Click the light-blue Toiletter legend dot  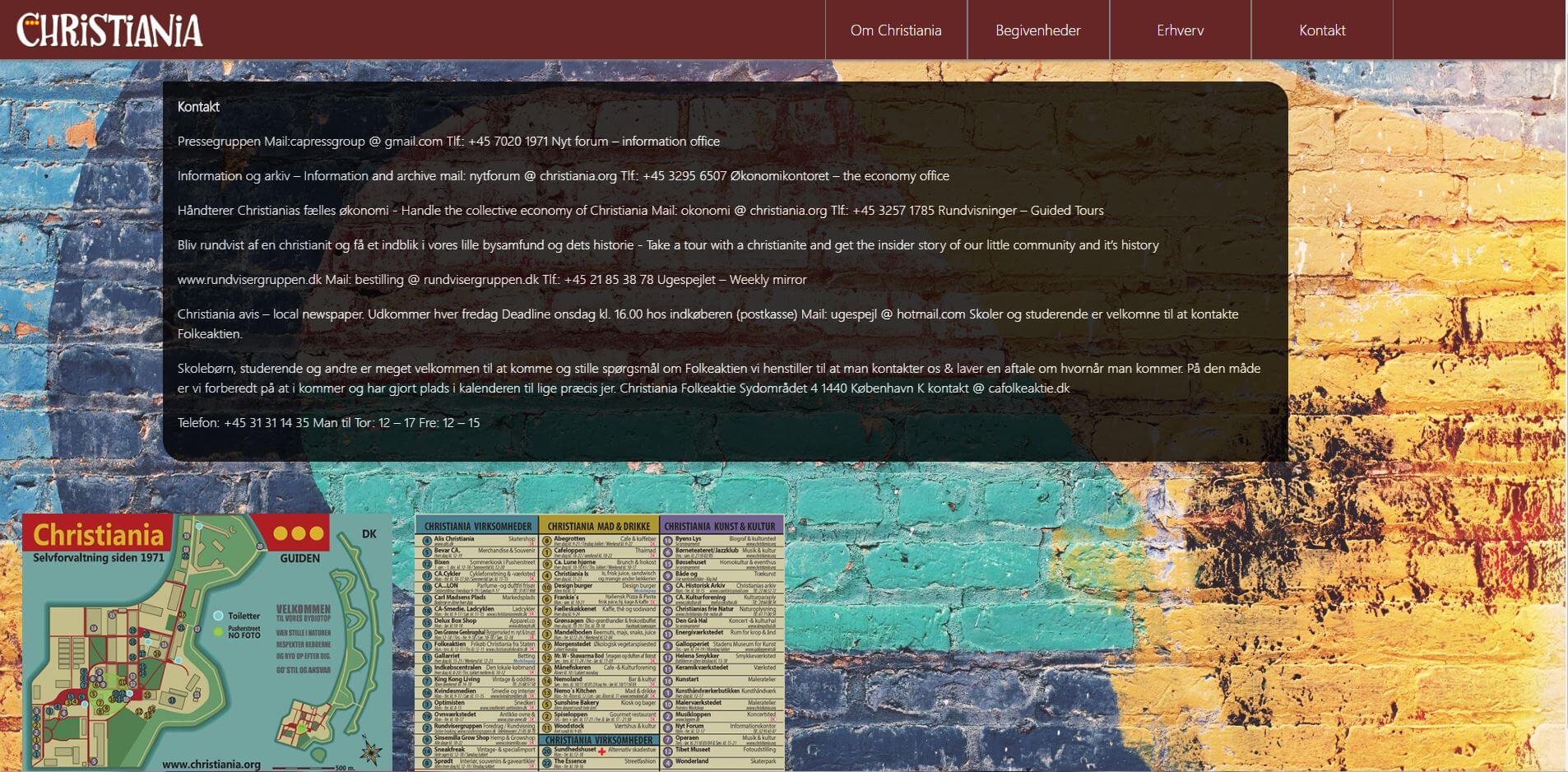tap(218, 616)
